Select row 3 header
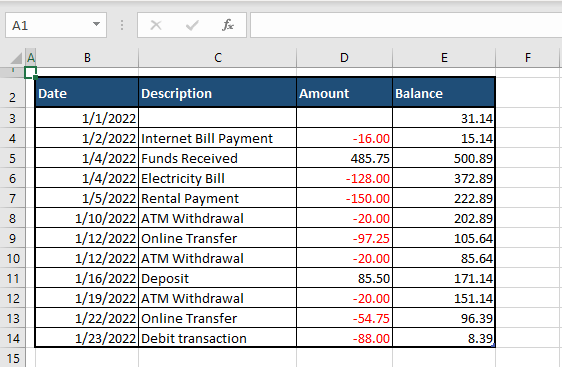The image size is (562, 367). [x=13, y=118]
